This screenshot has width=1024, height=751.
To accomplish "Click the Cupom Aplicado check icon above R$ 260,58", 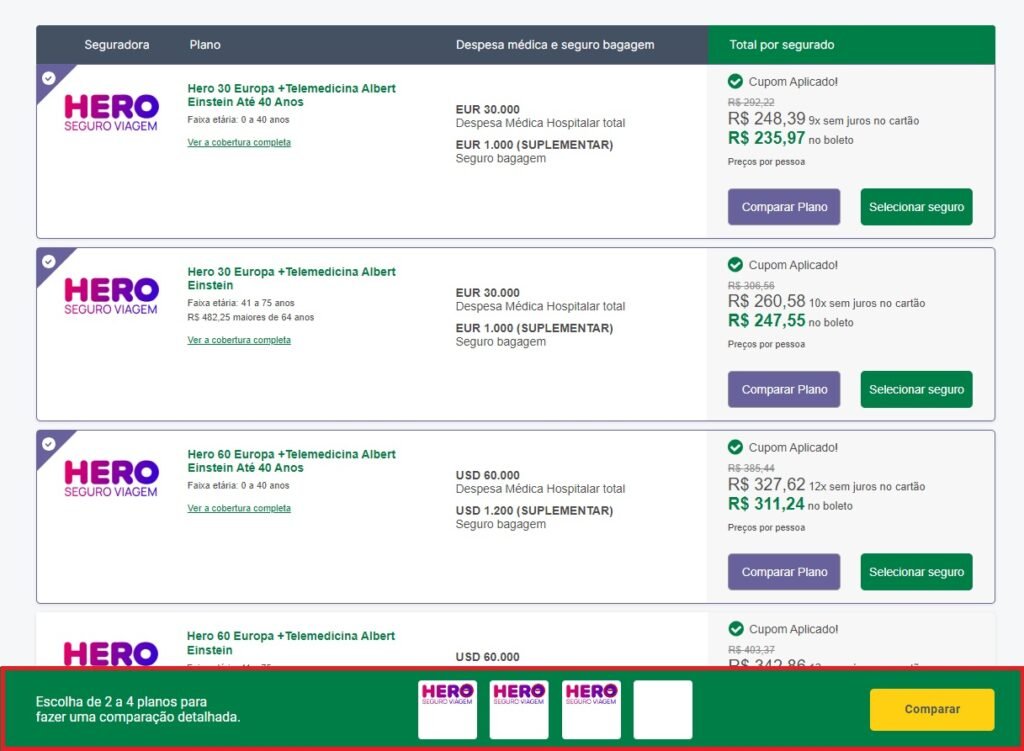I will (735, 264).
